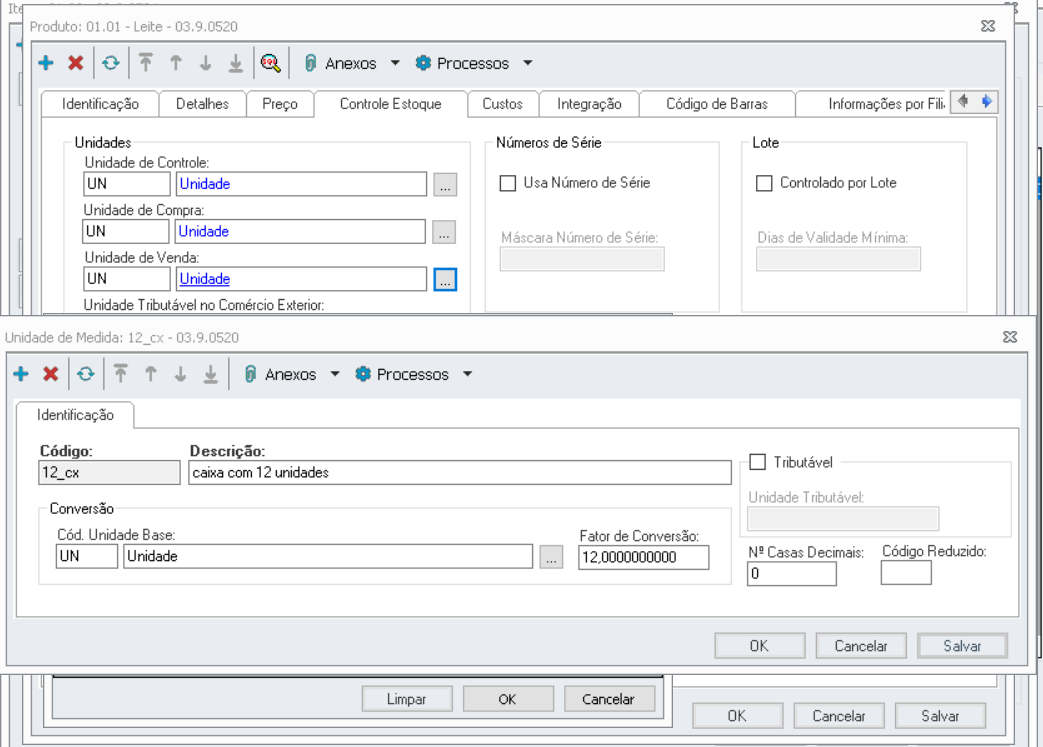Click the Código field showing 12_cx
This screenshot has height=747, width=1043.
pyautogui.click(x=109, y=473)
